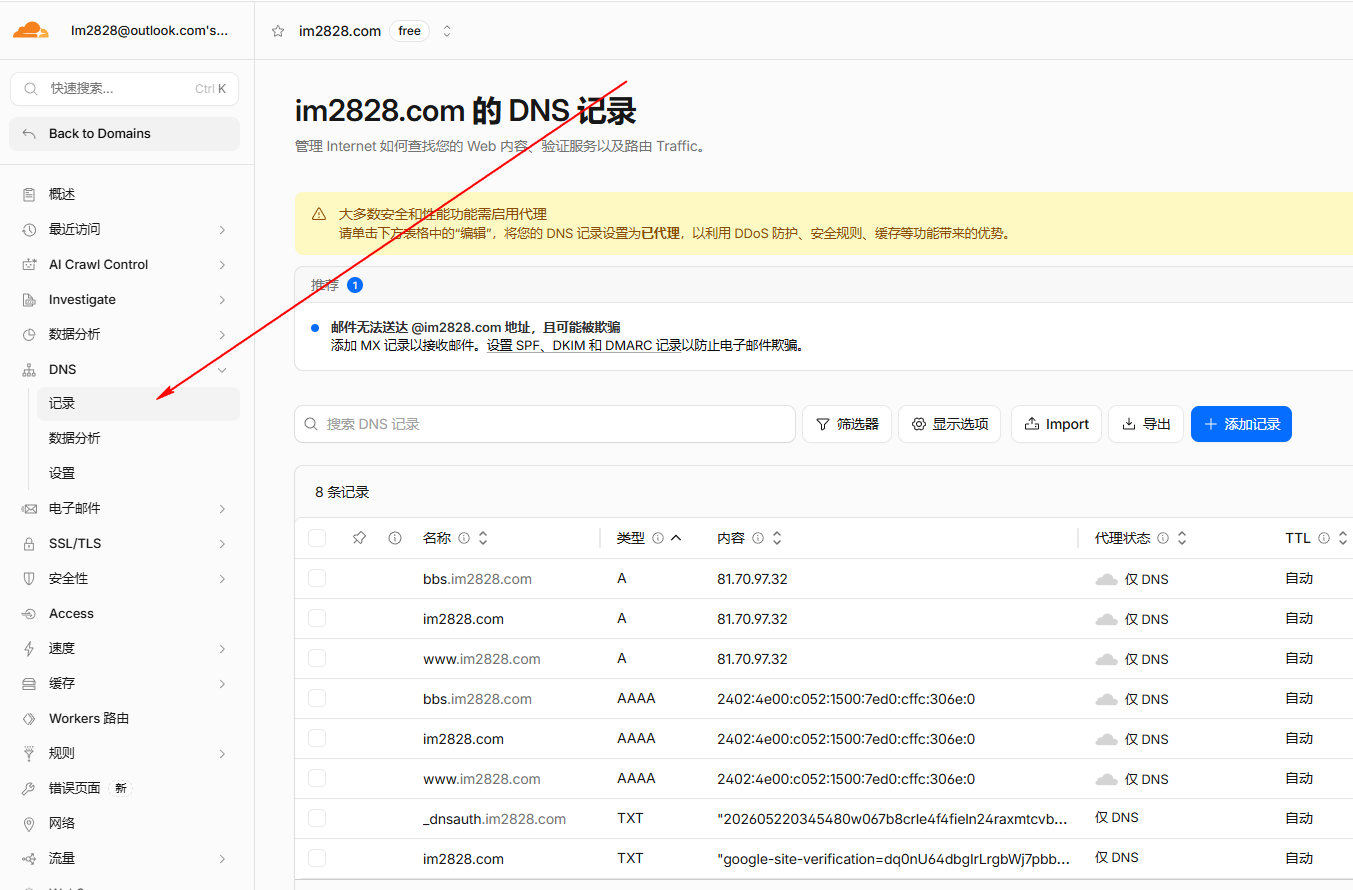Screen dimensions: 1353x890
Task: Click the info icon next to 代理状态
Action: pos(1163,538)
